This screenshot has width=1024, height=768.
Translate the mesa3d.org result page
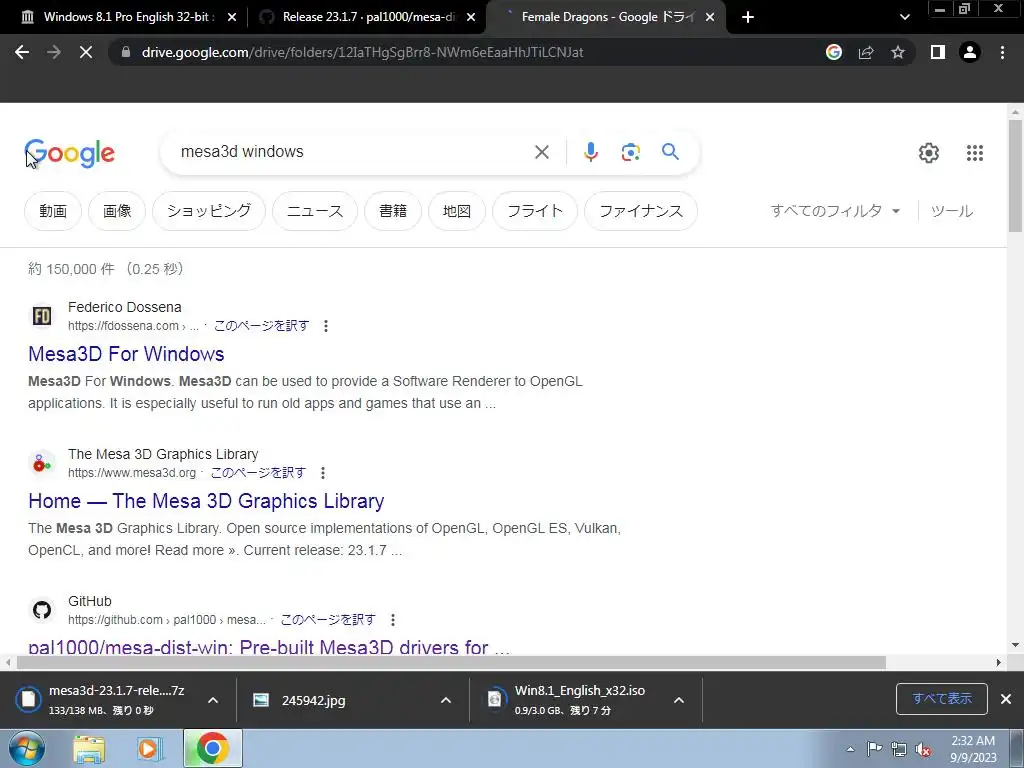tap(258, 473)
